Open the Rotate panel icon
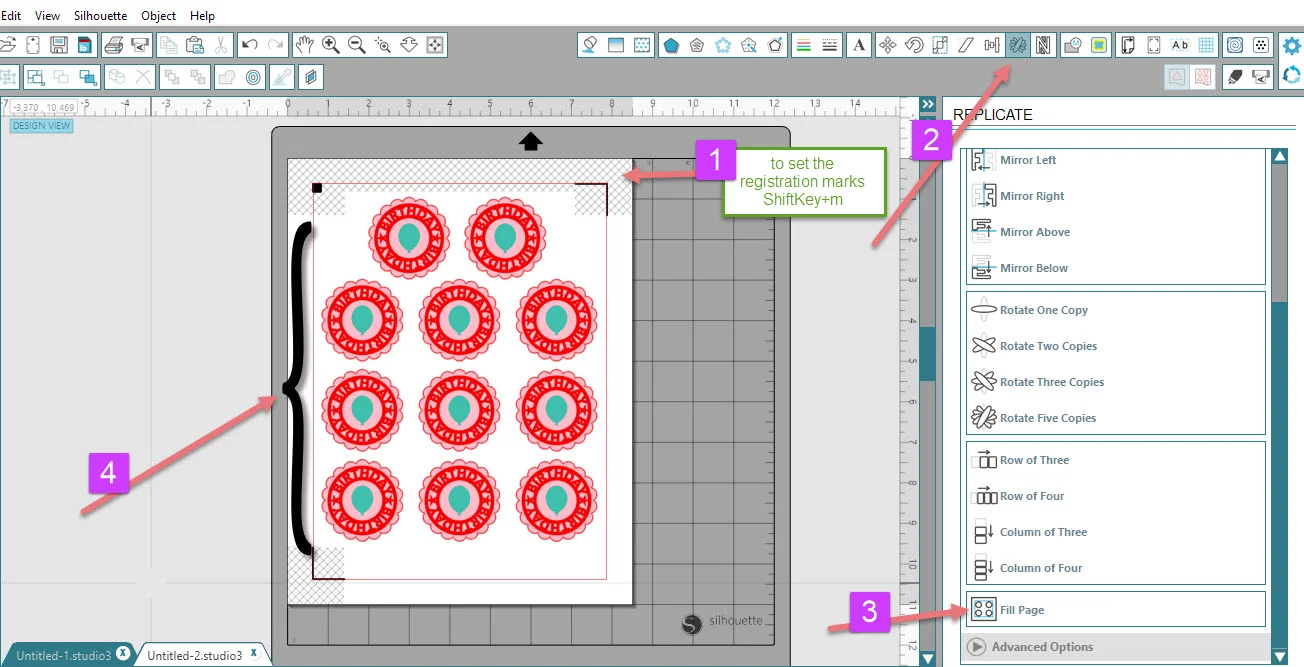The height and width of the screenshot is (667, 1304). [x=913, y=45]
